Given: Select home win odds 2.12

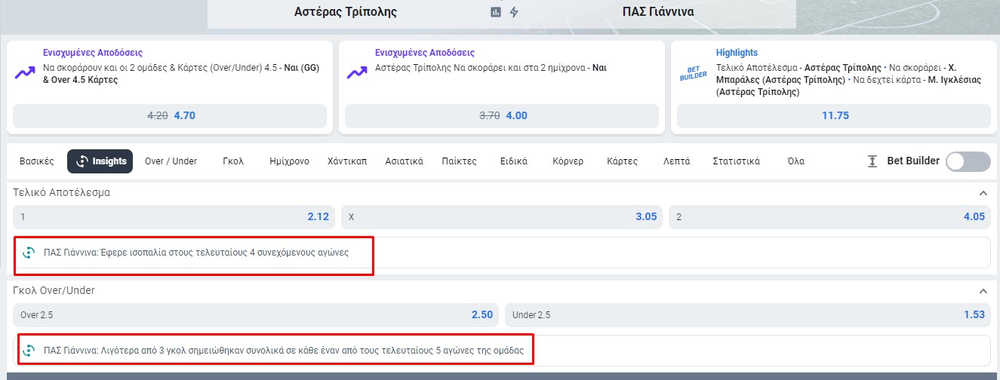Looking at the screenshot, I should (173, 217).
